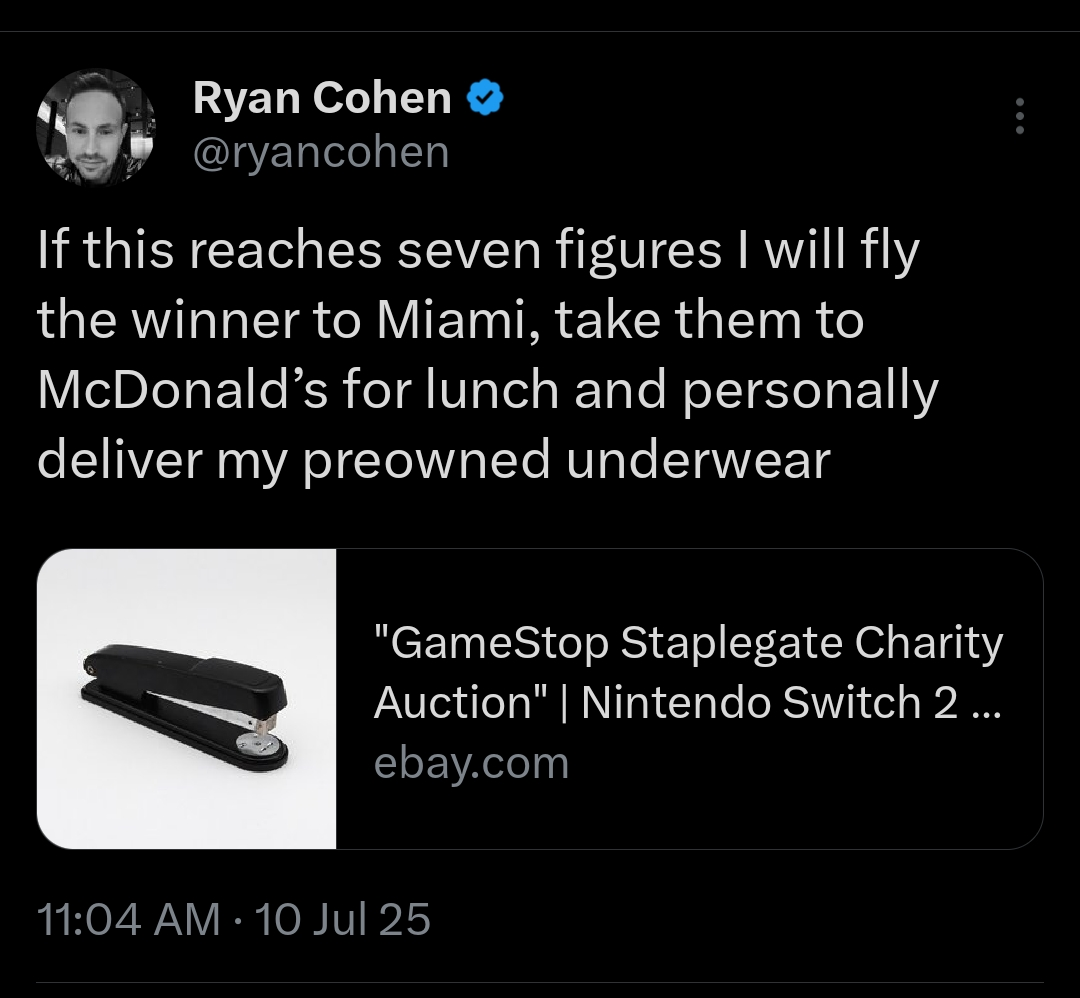Click the ebay.com domain label
Image resolution: width=1080 pixels, height=998 pixels.
[x=471, y=763]
